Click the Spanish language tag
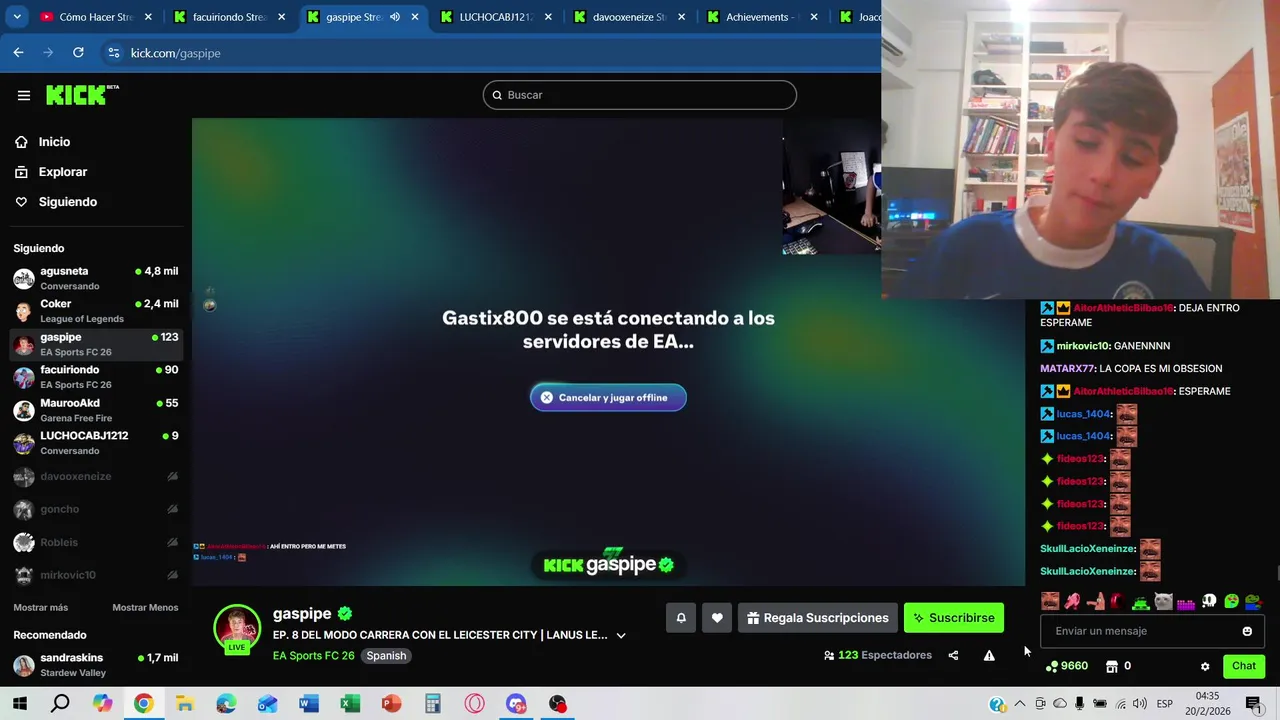 tap(386, 656)
